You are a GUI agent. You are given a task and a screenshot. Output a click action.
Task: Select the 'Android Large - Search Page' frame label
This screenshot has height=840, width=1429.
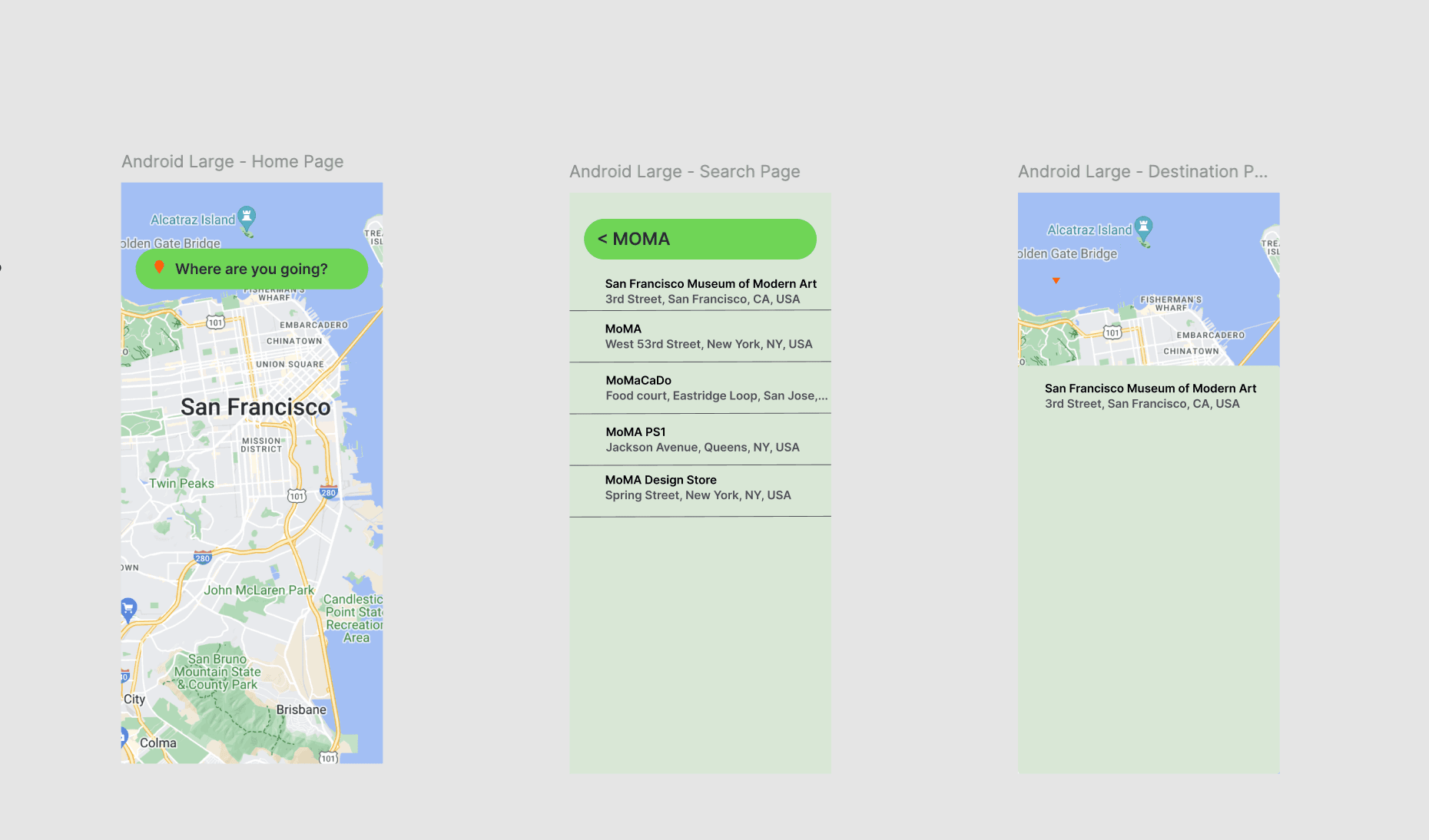(x=685, y=171)
